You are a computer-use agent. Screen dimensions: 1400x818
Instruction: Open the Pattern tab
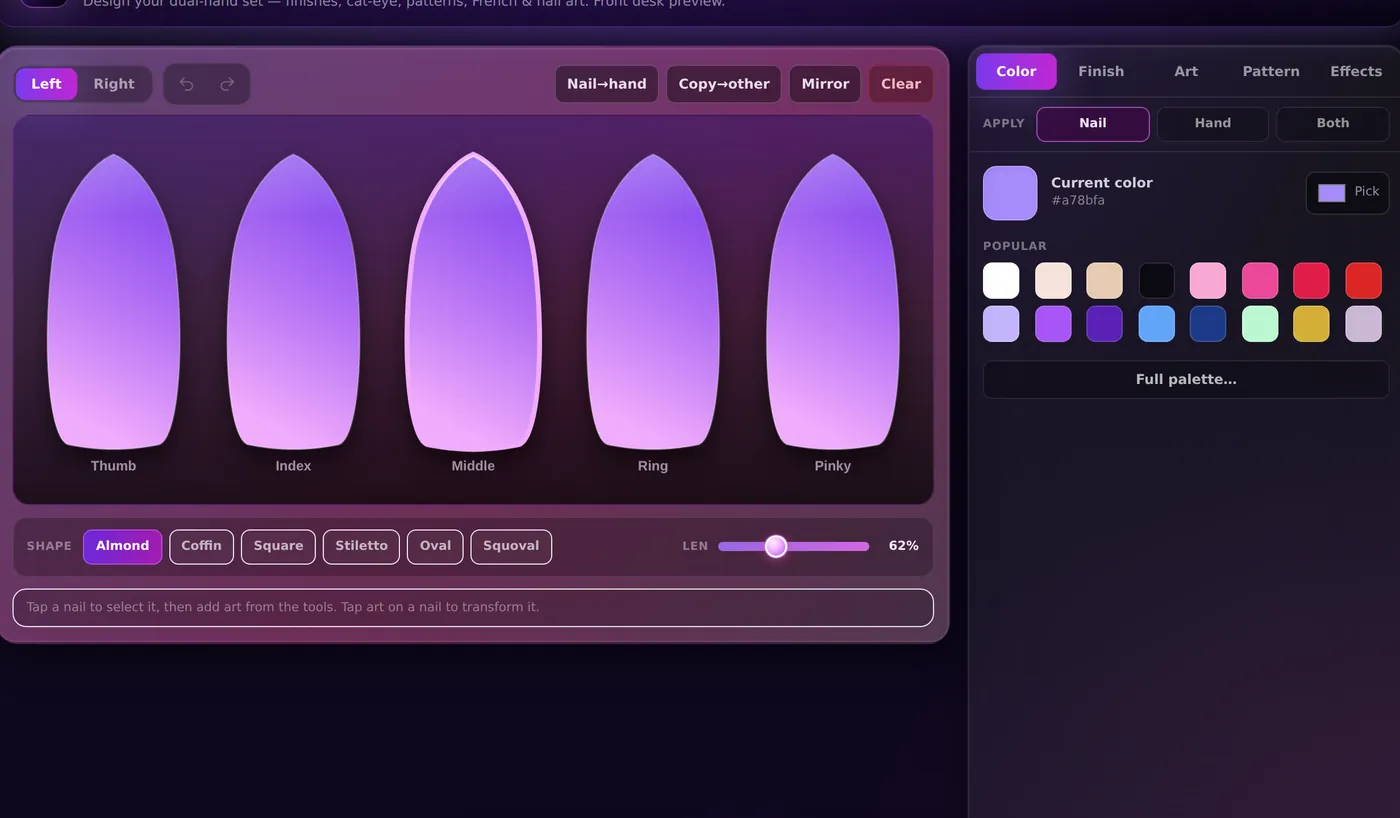[1271, 72]
